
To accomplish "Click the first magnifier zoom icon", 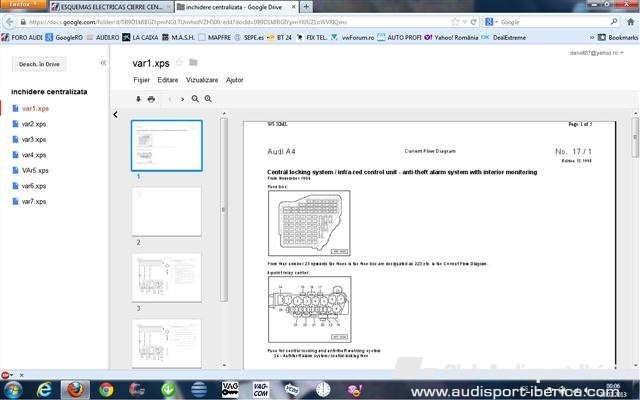I will pos(196,99).
